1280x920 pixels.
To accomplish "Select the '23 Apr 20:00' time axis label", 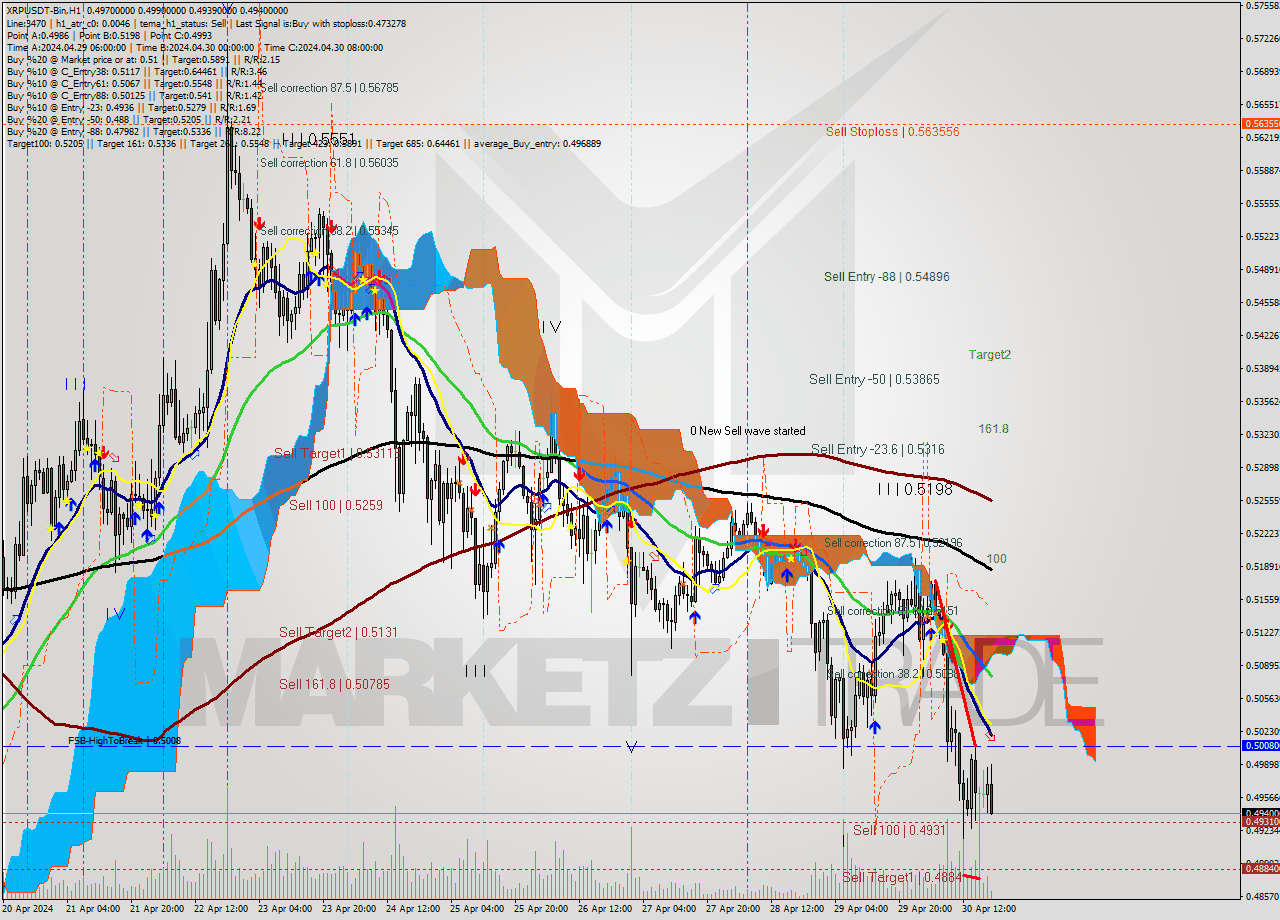I will click(348, 908).
